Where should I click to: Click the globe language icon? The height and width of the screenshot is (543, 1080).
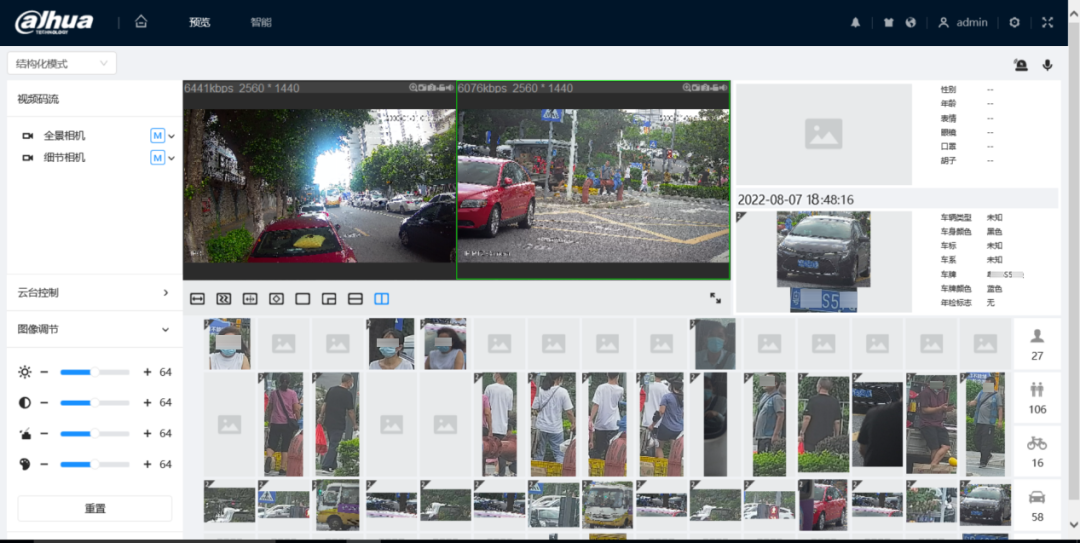click(x=911, y=23)
